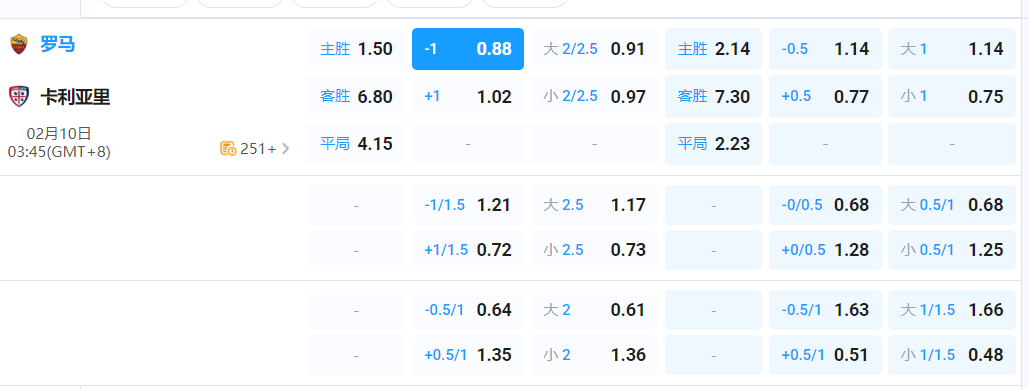Choose 小 1 at odds 0.75

click(x=952, y=96)
